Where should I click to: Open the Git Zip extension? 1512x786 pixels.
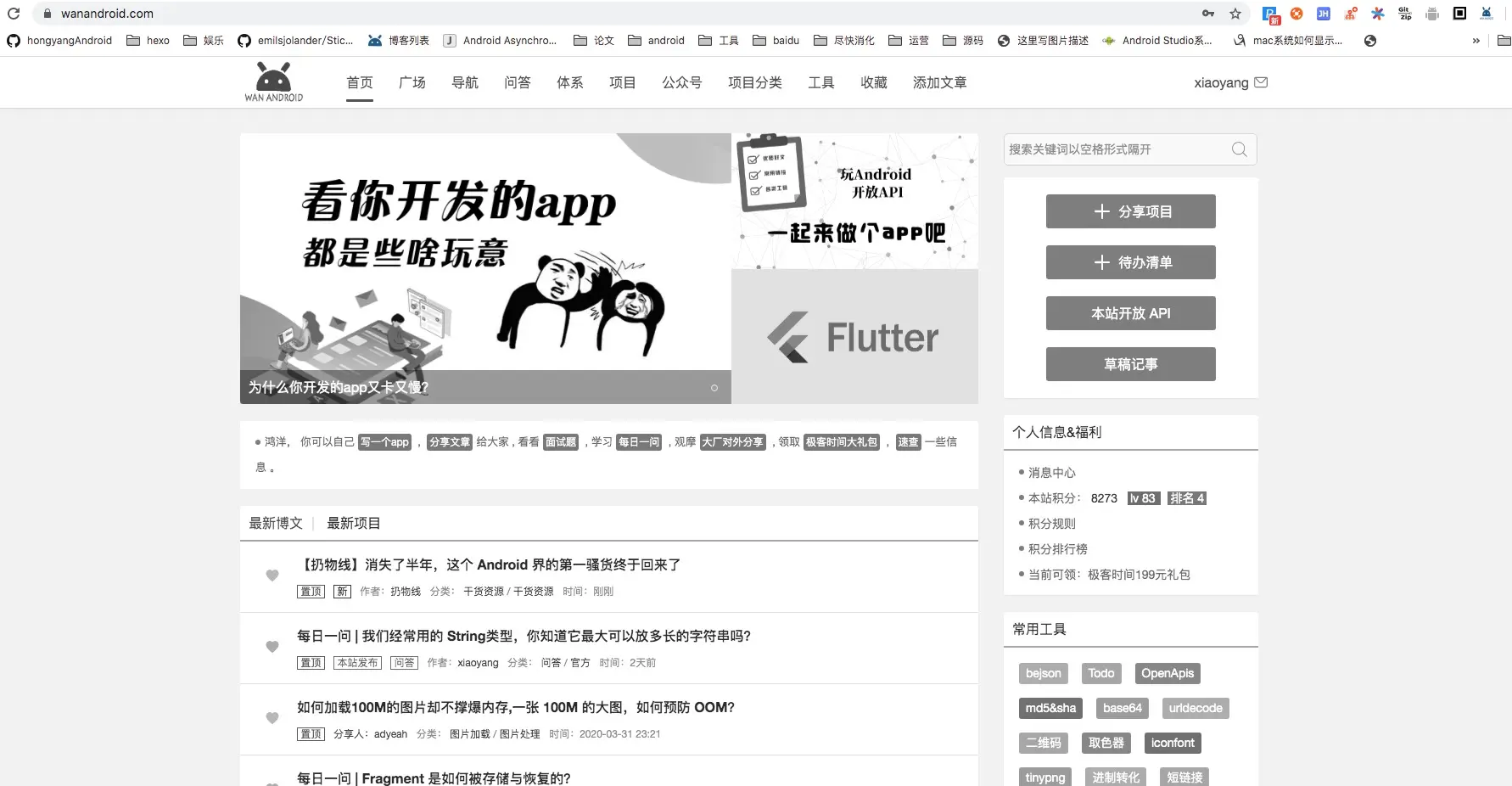[1405, 14]
